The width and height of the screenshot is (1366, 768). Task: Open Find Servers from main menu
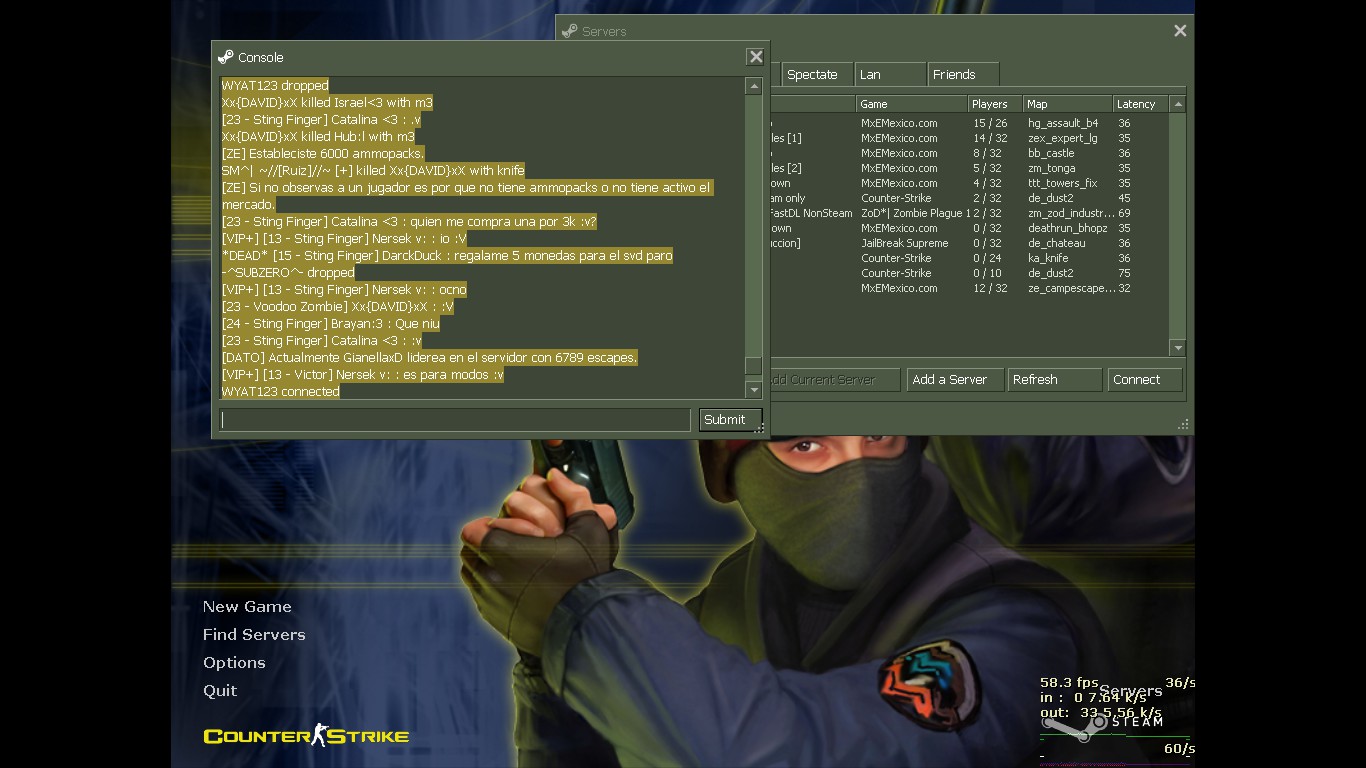click(254, 635)
